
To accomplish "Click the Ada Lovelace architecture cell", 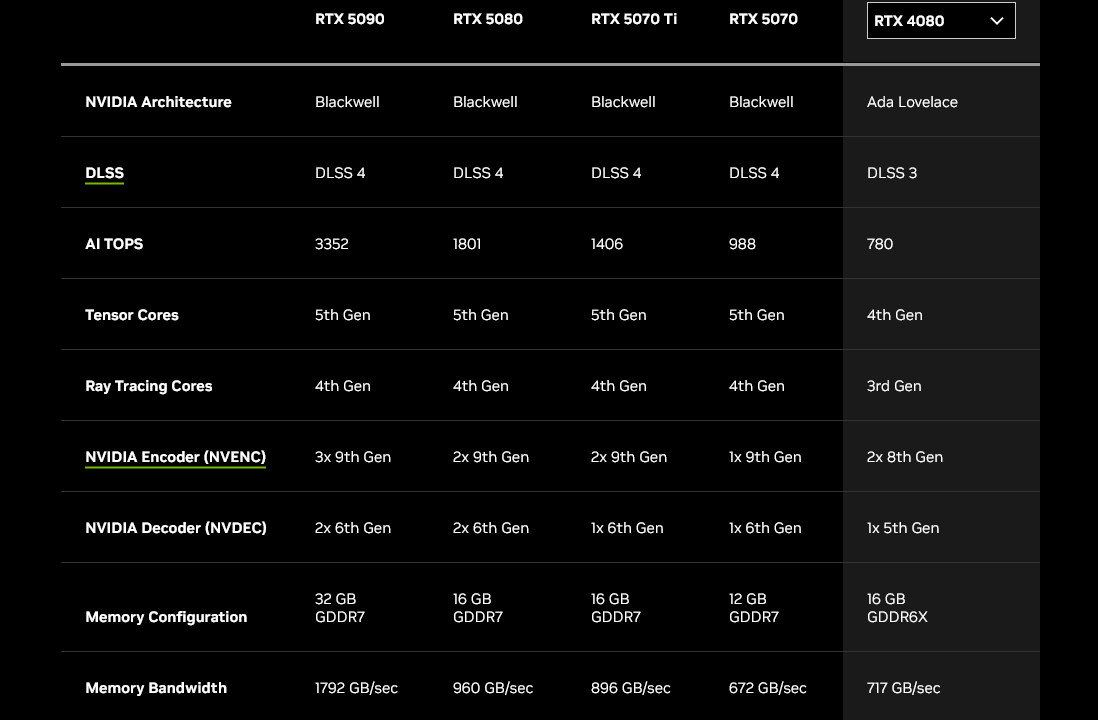I will [912, 102].
